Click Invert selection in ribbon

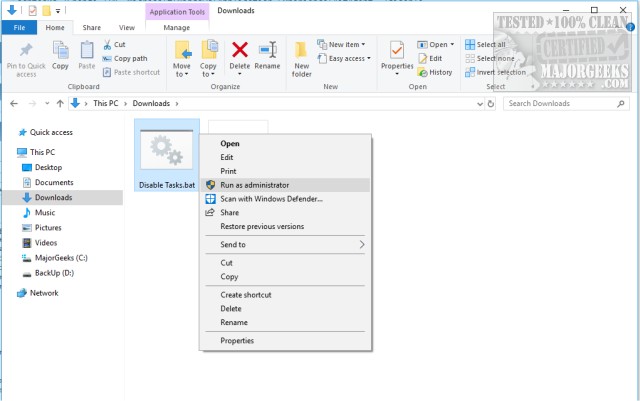496,72
